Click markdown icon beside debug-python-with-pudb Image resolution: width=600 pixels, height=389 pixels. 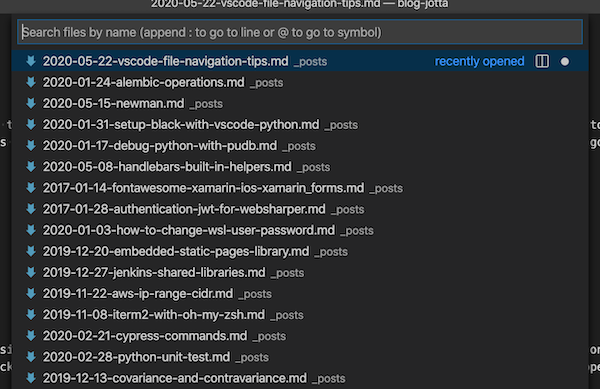click(x=31, y=145)
